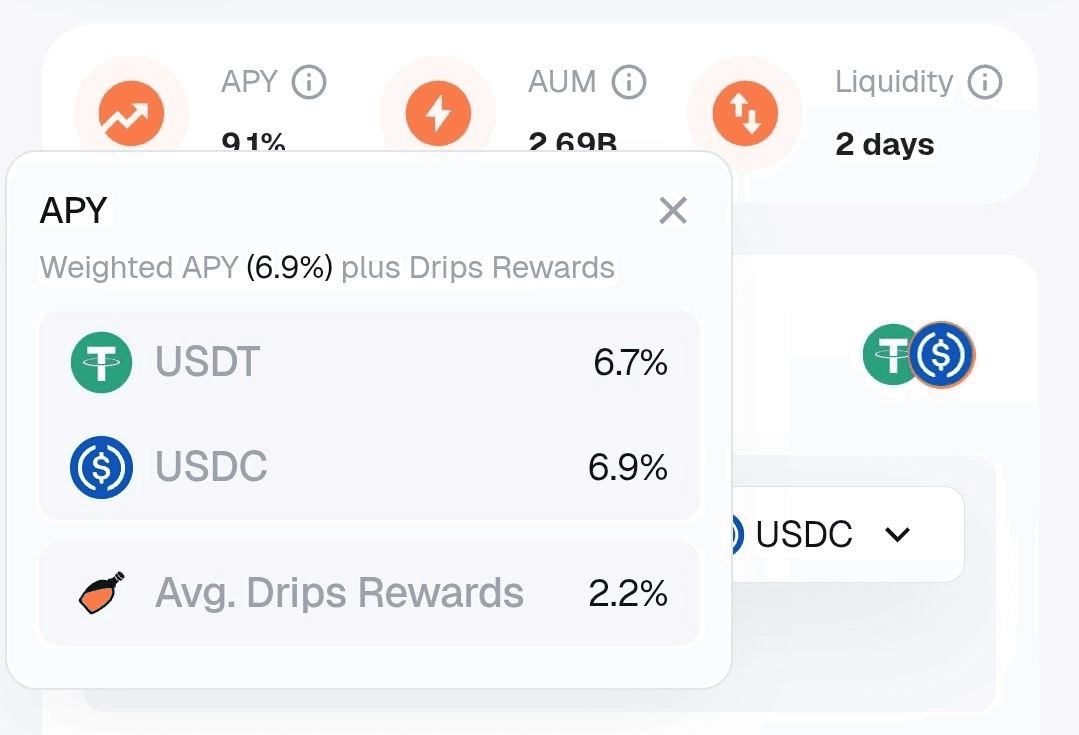
Task: Click the Liquidity info icon
Action: (x=985, y=82)
